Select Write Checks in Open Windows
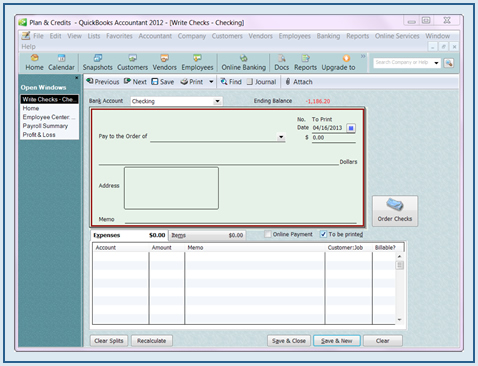478x366 pixels. (49, 99)
